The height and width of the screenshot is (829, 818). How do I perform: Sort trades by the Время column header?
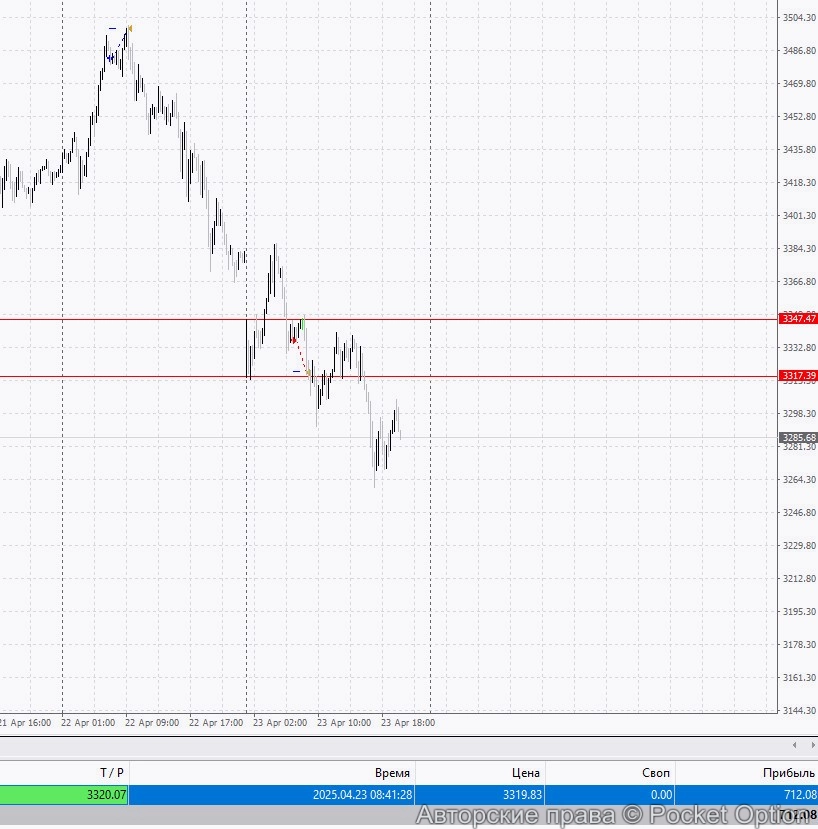[x=395, y=772]
